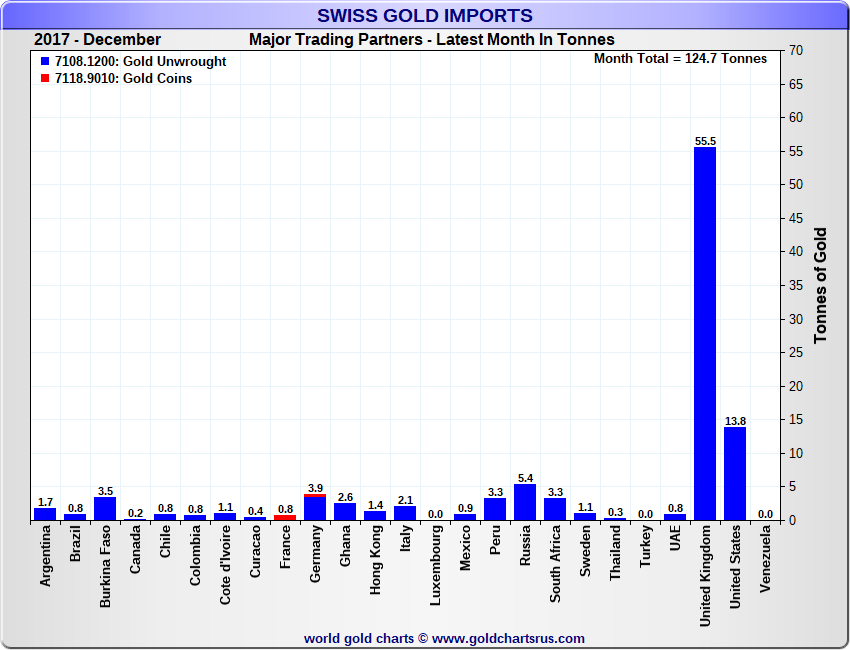The image size is (850, 650).
Task: Click the Burkina Faso bar
Action: click(x=105, y=508)
